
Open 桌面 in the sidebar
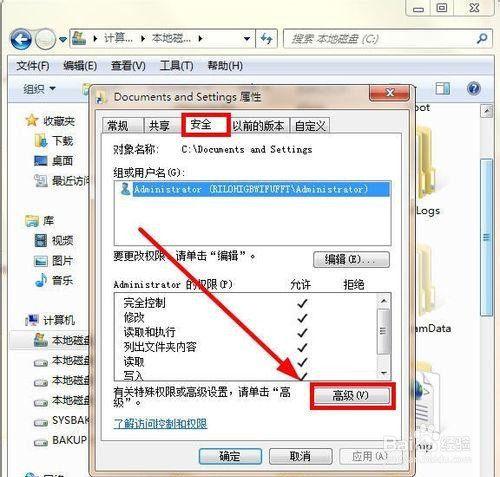(x=53, y=161)
